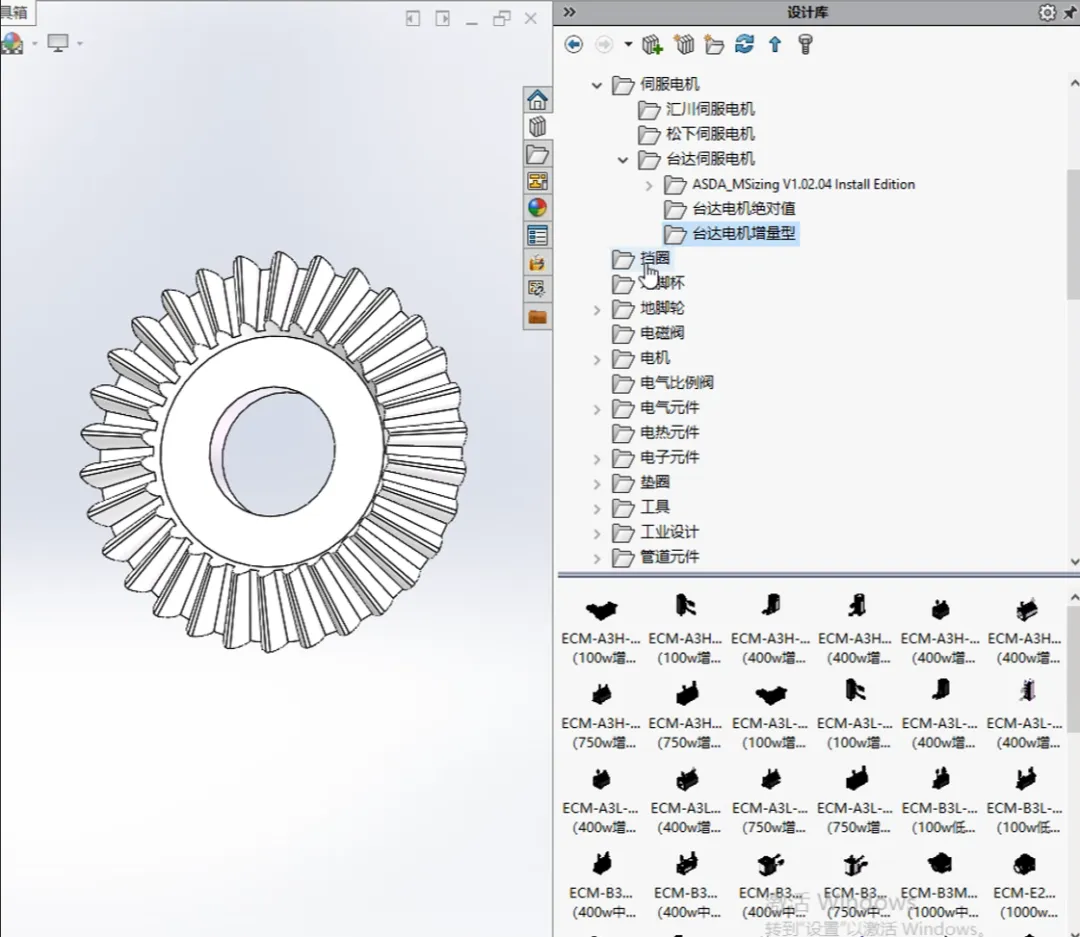Click folder tree scroll up arrow
1080x937 pixels.
coord(1074,83)
